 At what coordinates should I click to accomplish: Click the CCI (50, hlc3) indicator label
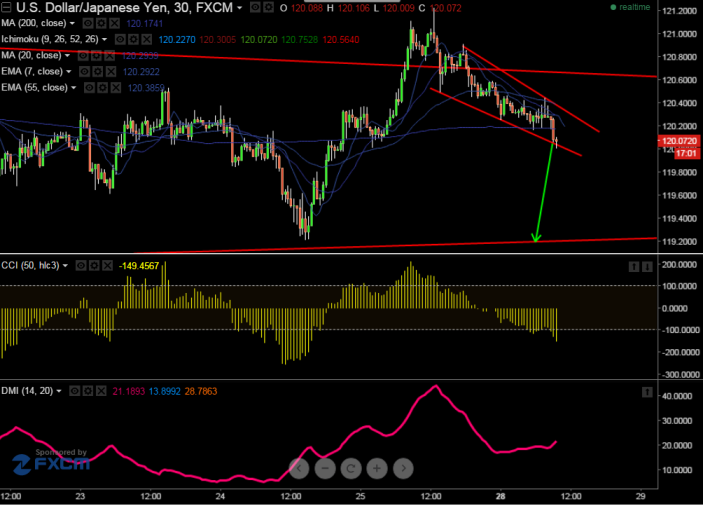[x=30, y=266]
